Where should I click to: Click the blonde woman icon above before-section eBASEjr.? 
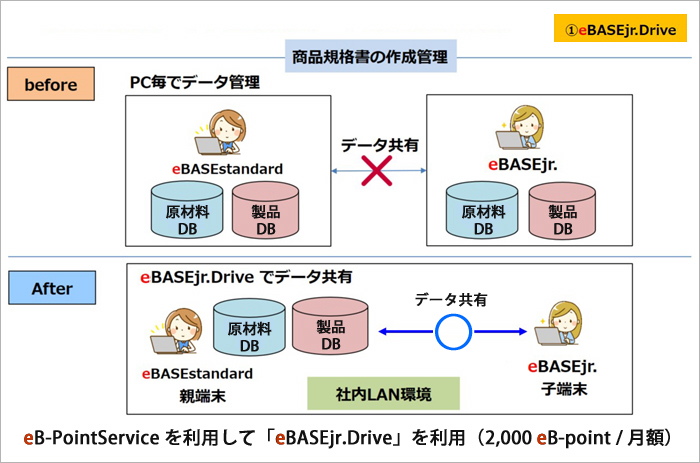pyautogui.click(x=520, y=127)
